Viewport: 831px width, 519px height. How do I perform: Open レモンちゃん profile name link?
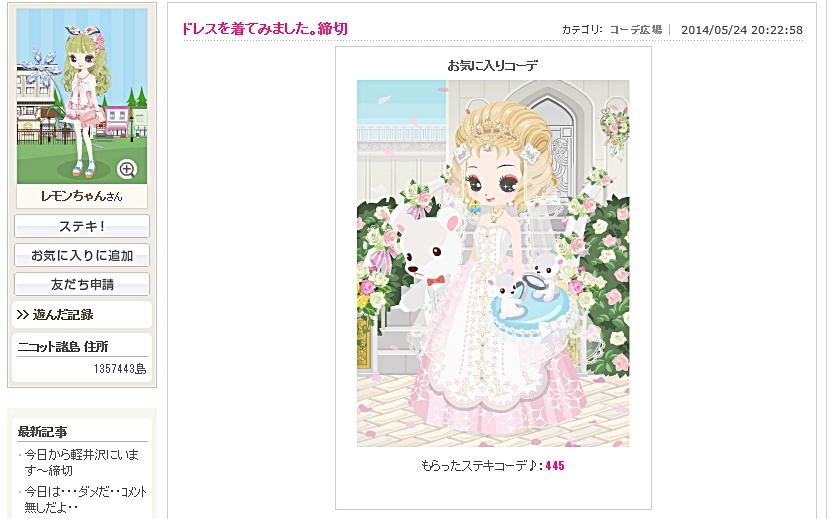[74, 196]
